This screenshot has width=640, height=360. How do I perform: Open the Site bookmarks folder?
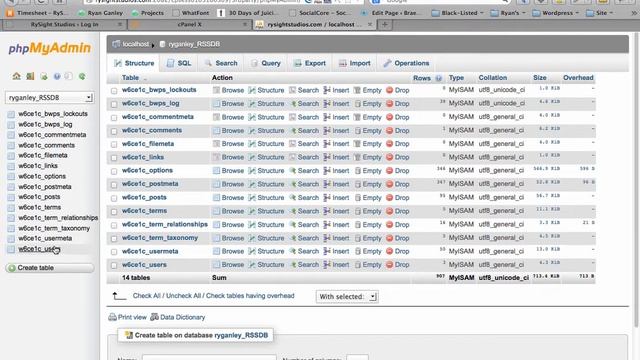(600, 13)
